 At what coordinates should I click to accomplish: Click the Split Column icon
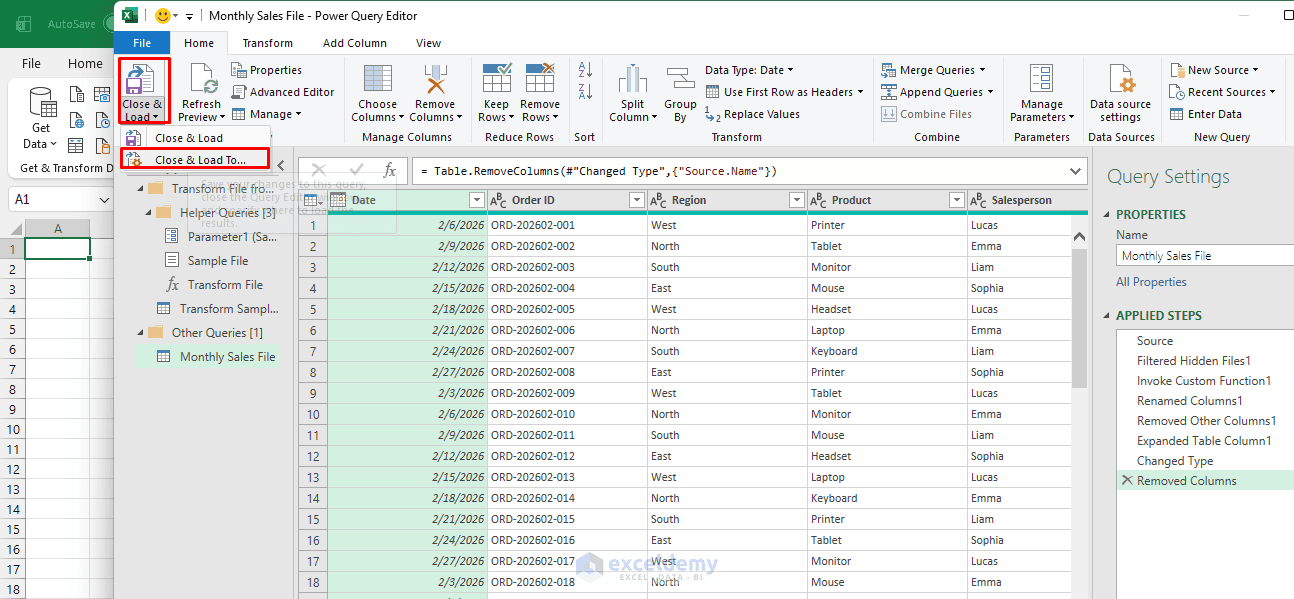[632, 79]
